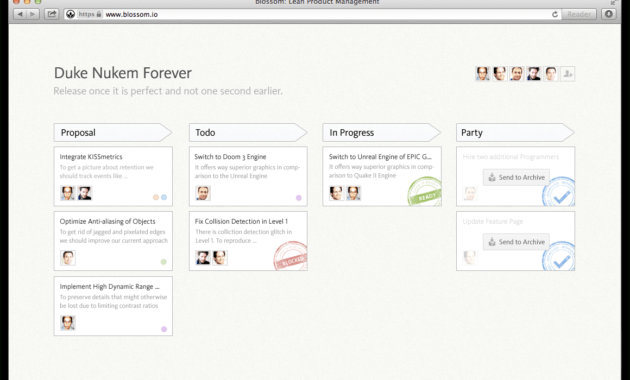Click the orange label dot on Integrate KISSmetrics card
The image size is (630, 380).
[156, 197]
